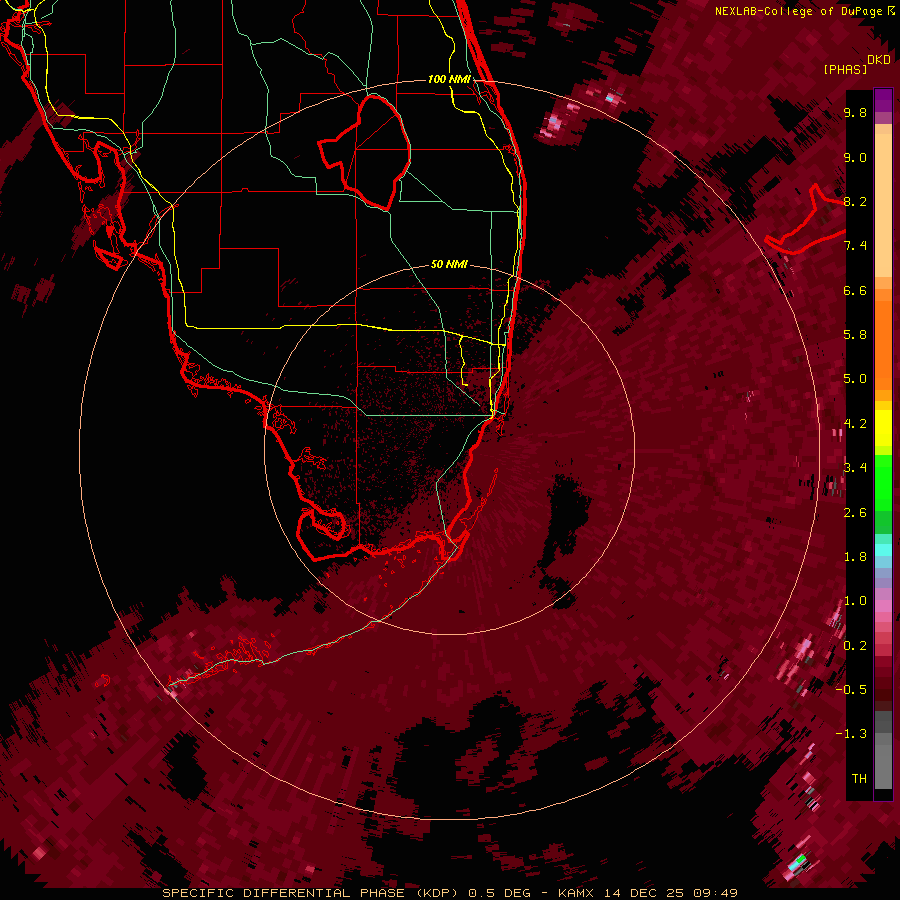Click the green color bar segment beside 3.4
The image size is (900, 900).
click(x=883, y=482)
